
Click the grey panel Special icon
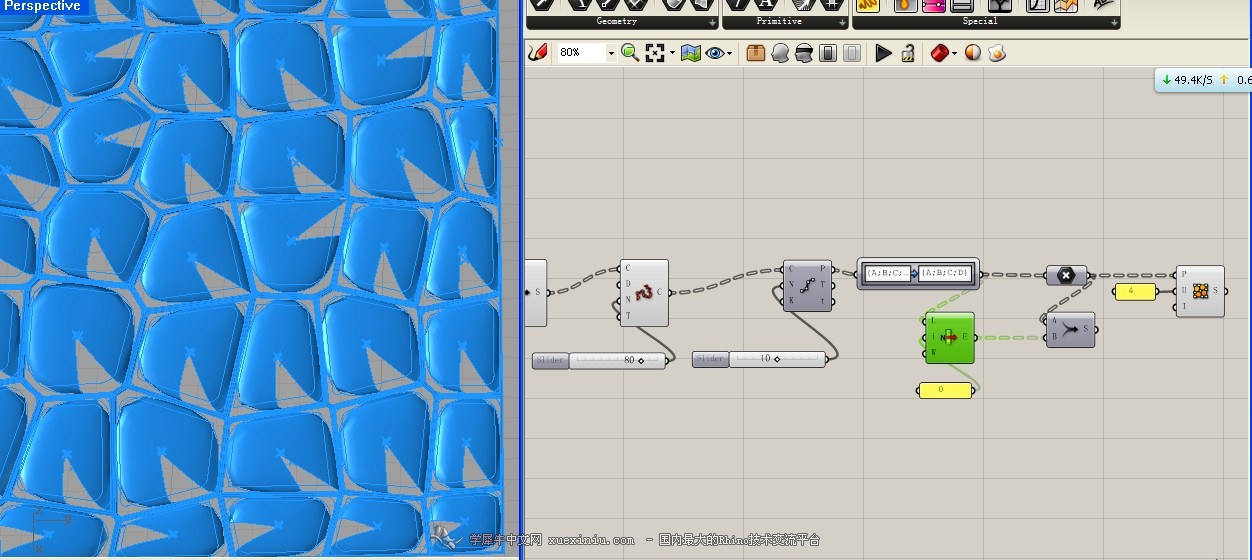[x=962, y=5]
